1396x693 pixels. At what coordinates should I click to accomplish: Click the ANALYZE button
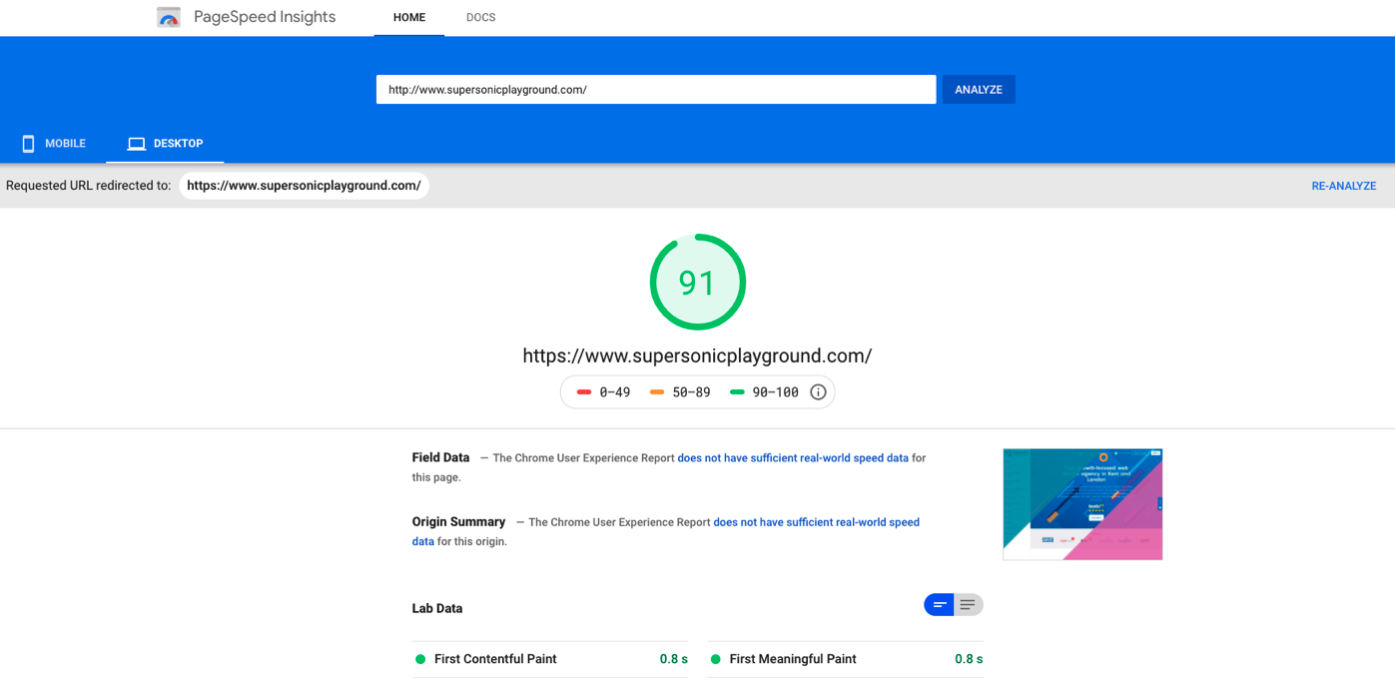[x=979, y=90]
